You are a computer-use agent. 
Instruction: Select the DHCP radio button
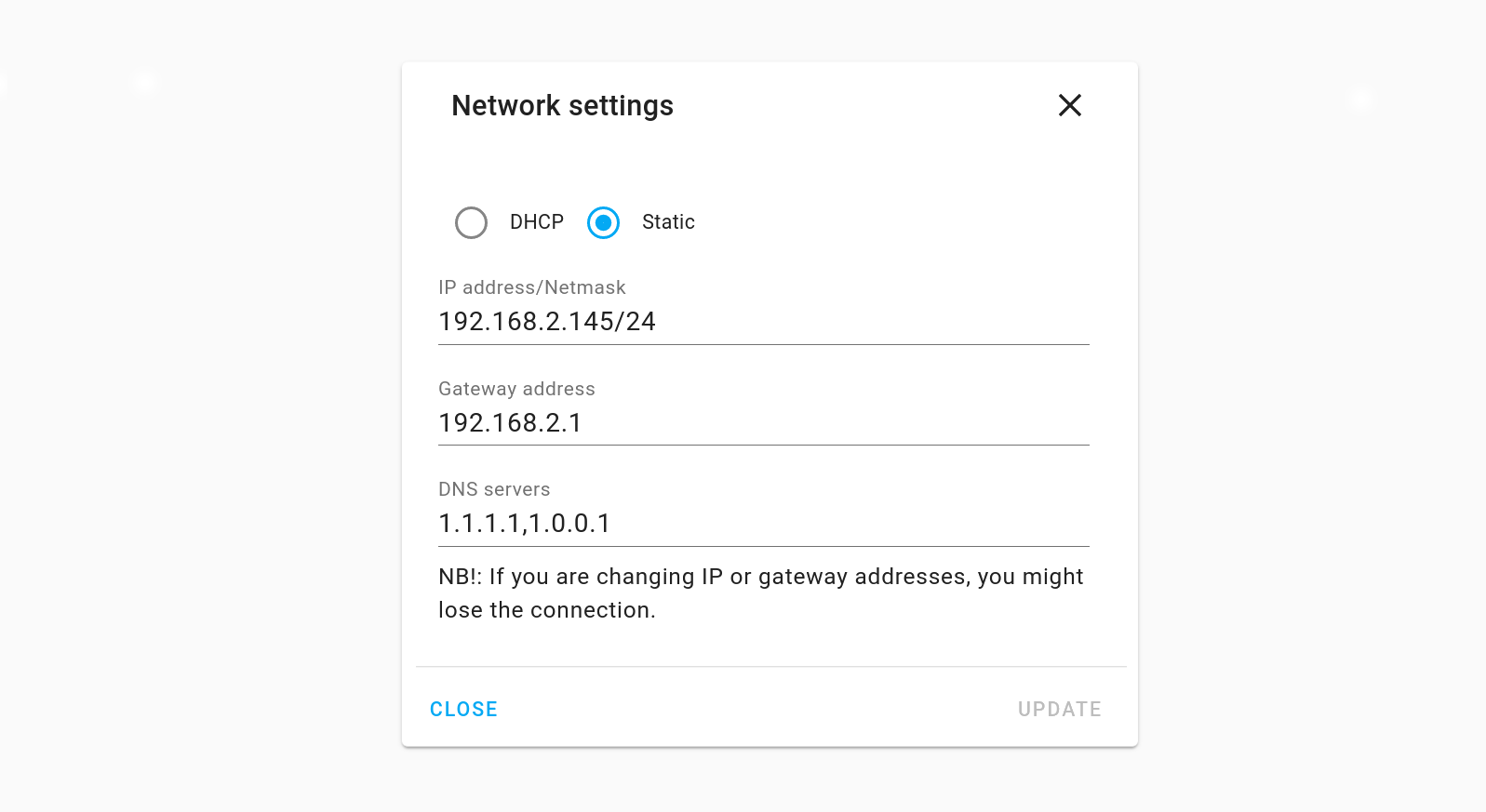(x=471, y=222)
